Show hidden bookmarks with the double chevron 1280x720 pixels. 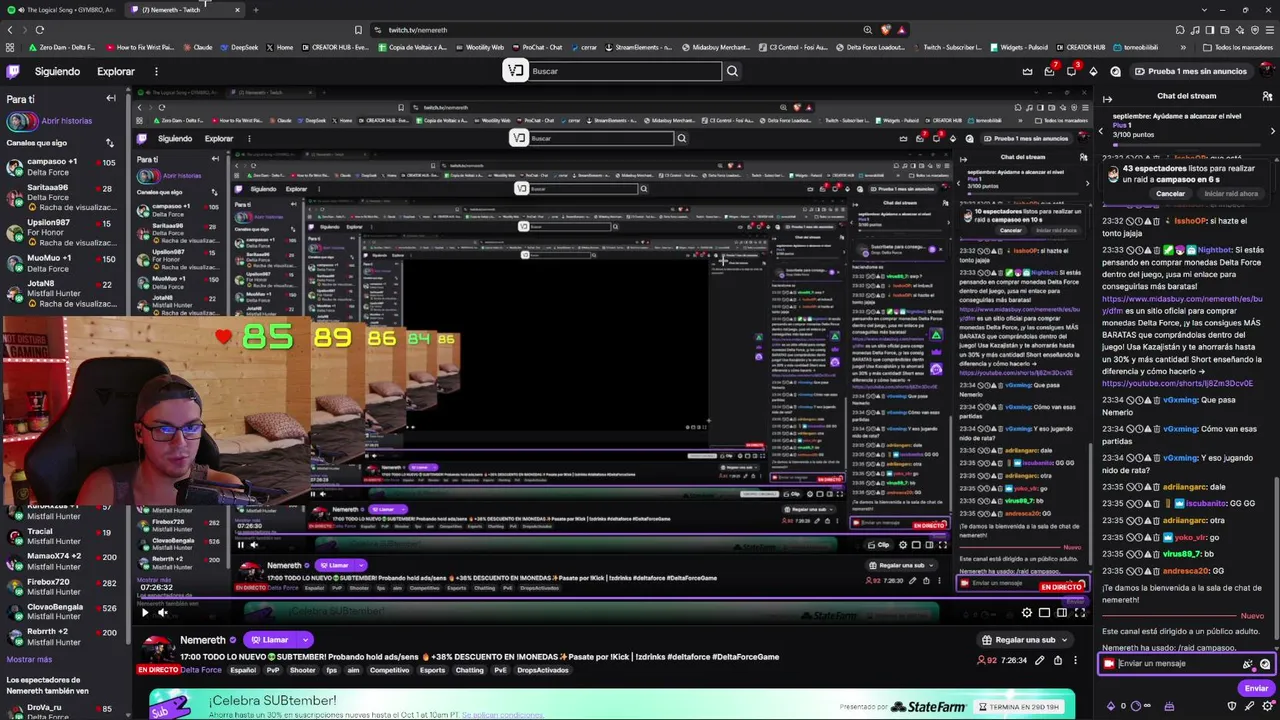[x=1183, y=47]
